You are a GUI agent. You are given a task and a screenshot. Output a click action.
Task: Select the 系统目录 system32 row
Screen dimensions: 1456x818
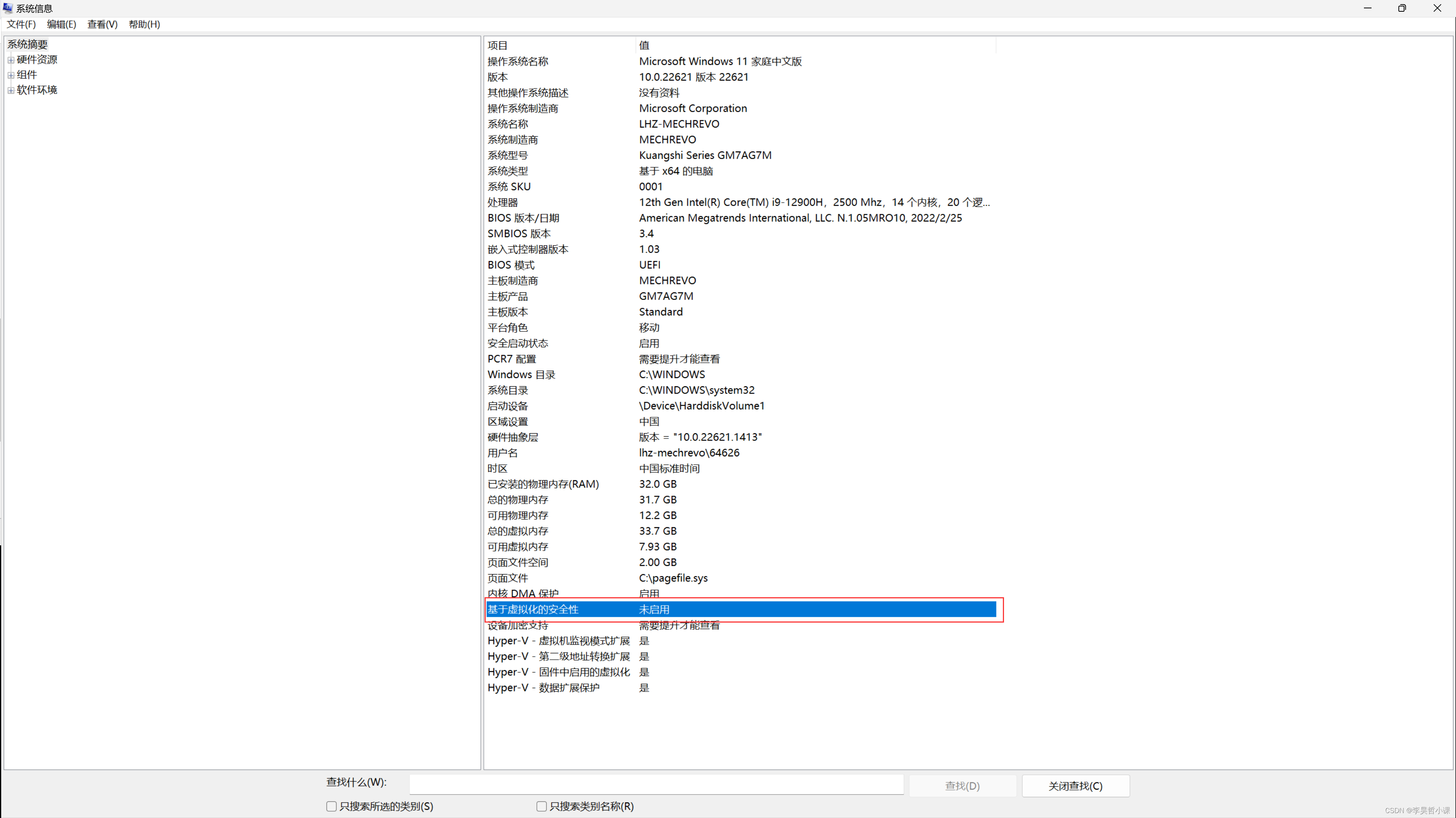(740, 390)
